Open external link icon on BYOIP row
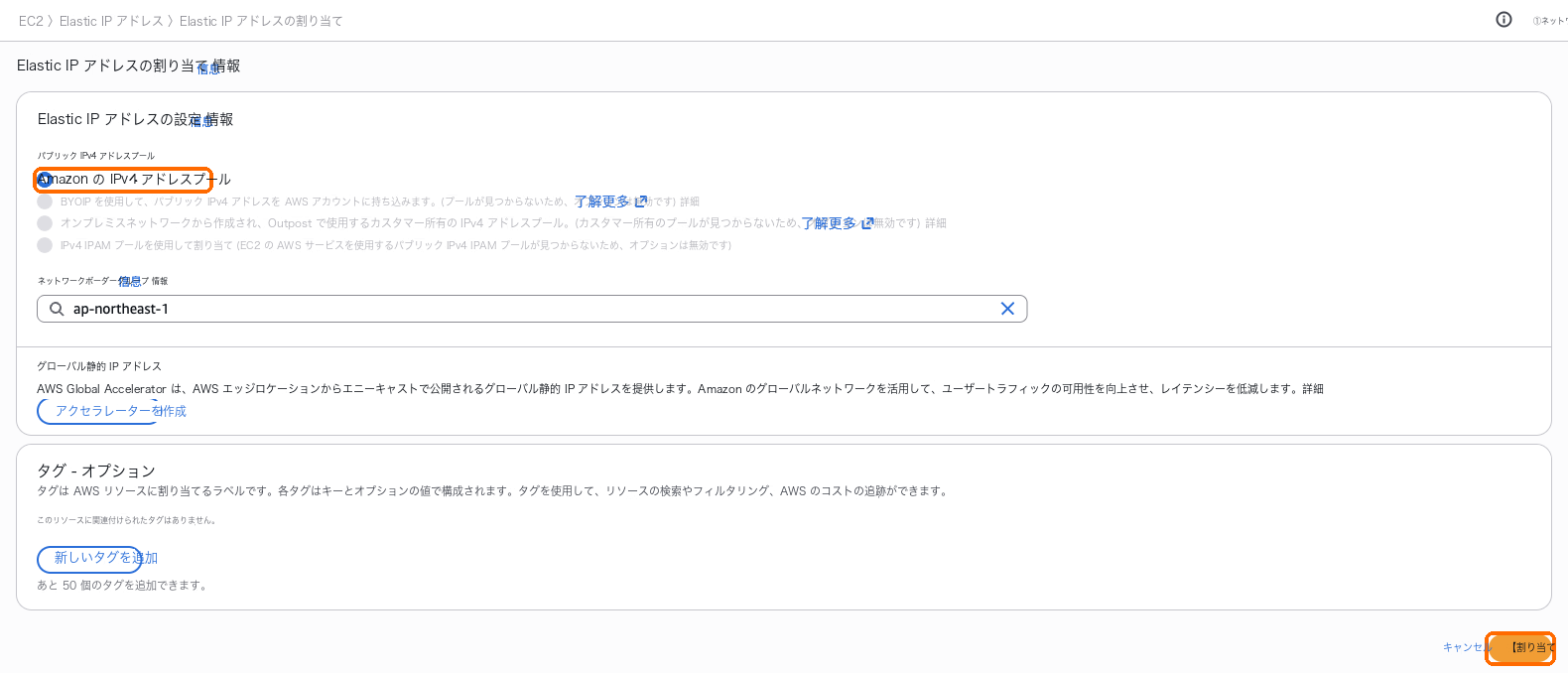This screenshot has height=673, width=1568. click(x=641, y=202)
